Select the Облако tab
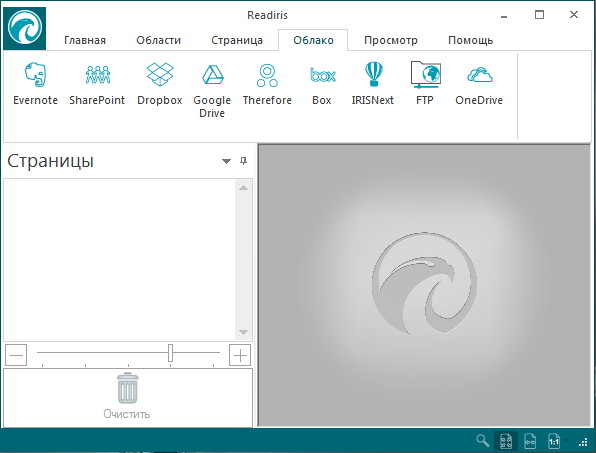Image resolution: width=596 pixels, height=453 pixels. pyautogui.click(x=313, y=40)
